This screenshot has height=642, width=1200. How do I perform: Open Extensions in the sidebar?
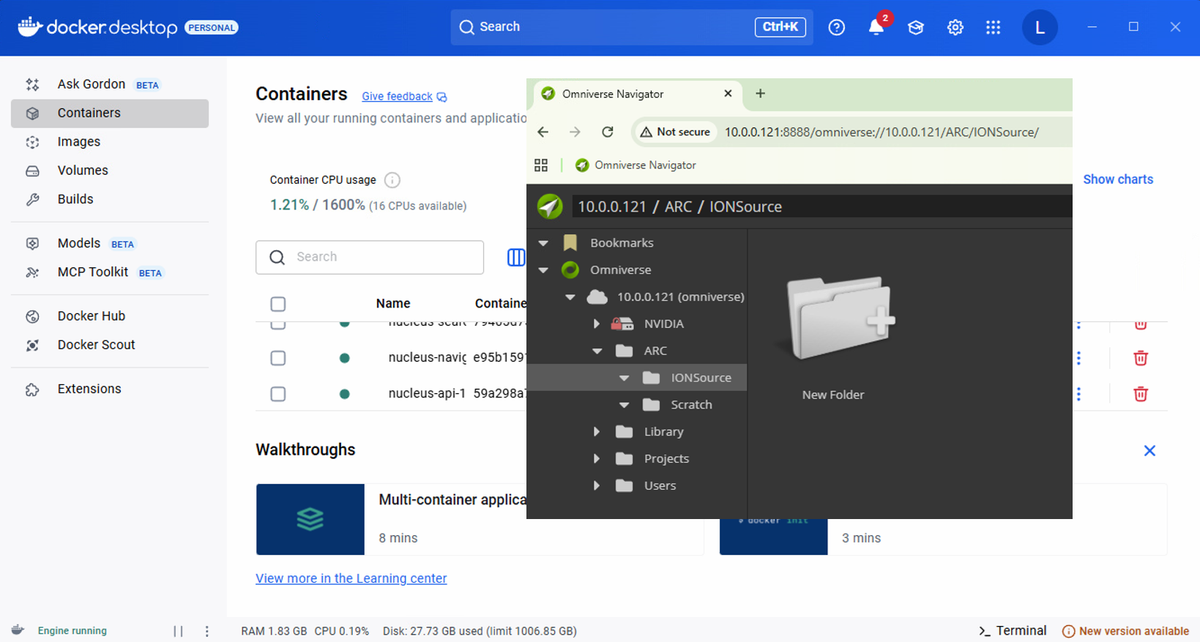tap(110, 389)
